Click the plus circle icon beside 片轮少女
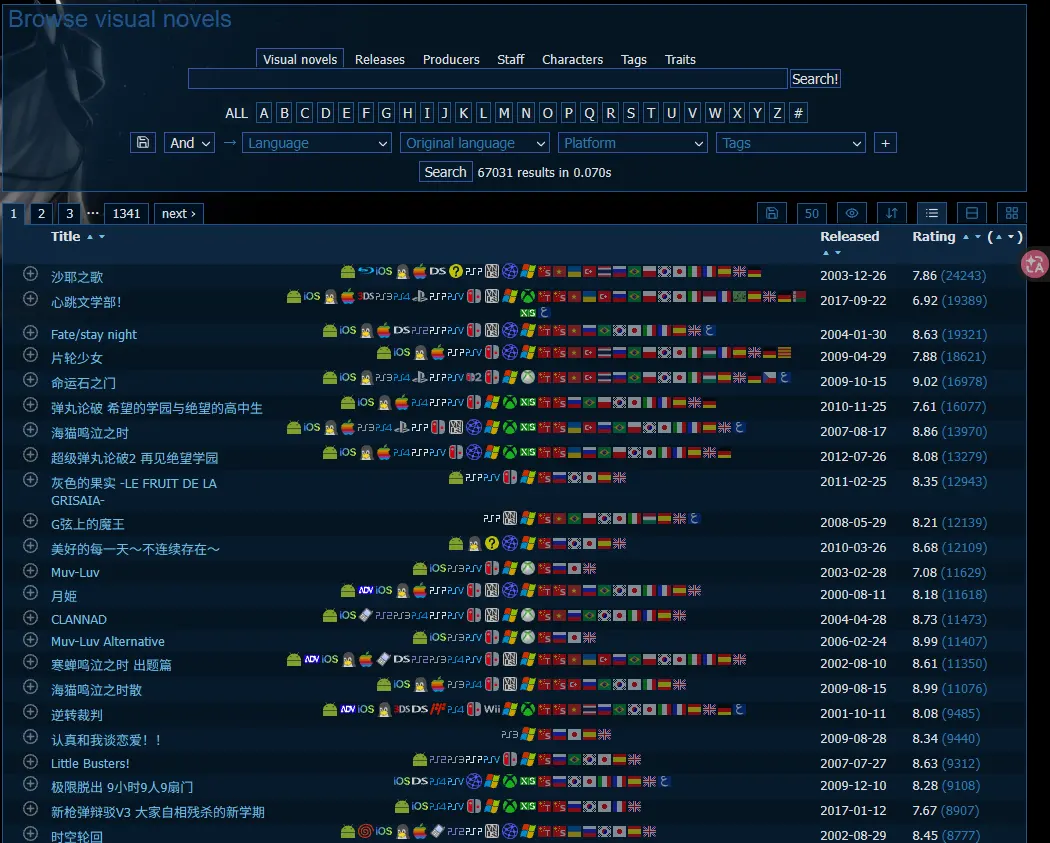This screenshot has height=843, width=1050. [x=30, y=354]
